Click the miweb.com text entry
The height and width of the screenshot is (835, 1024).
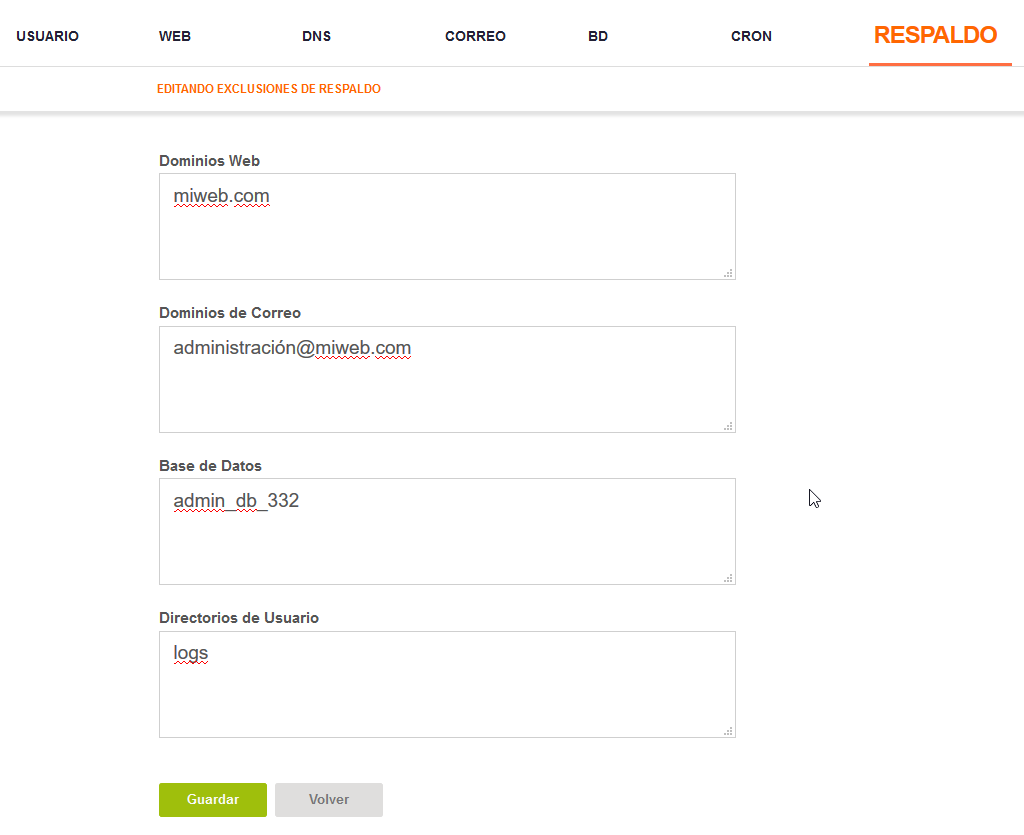tap(221, 196)
